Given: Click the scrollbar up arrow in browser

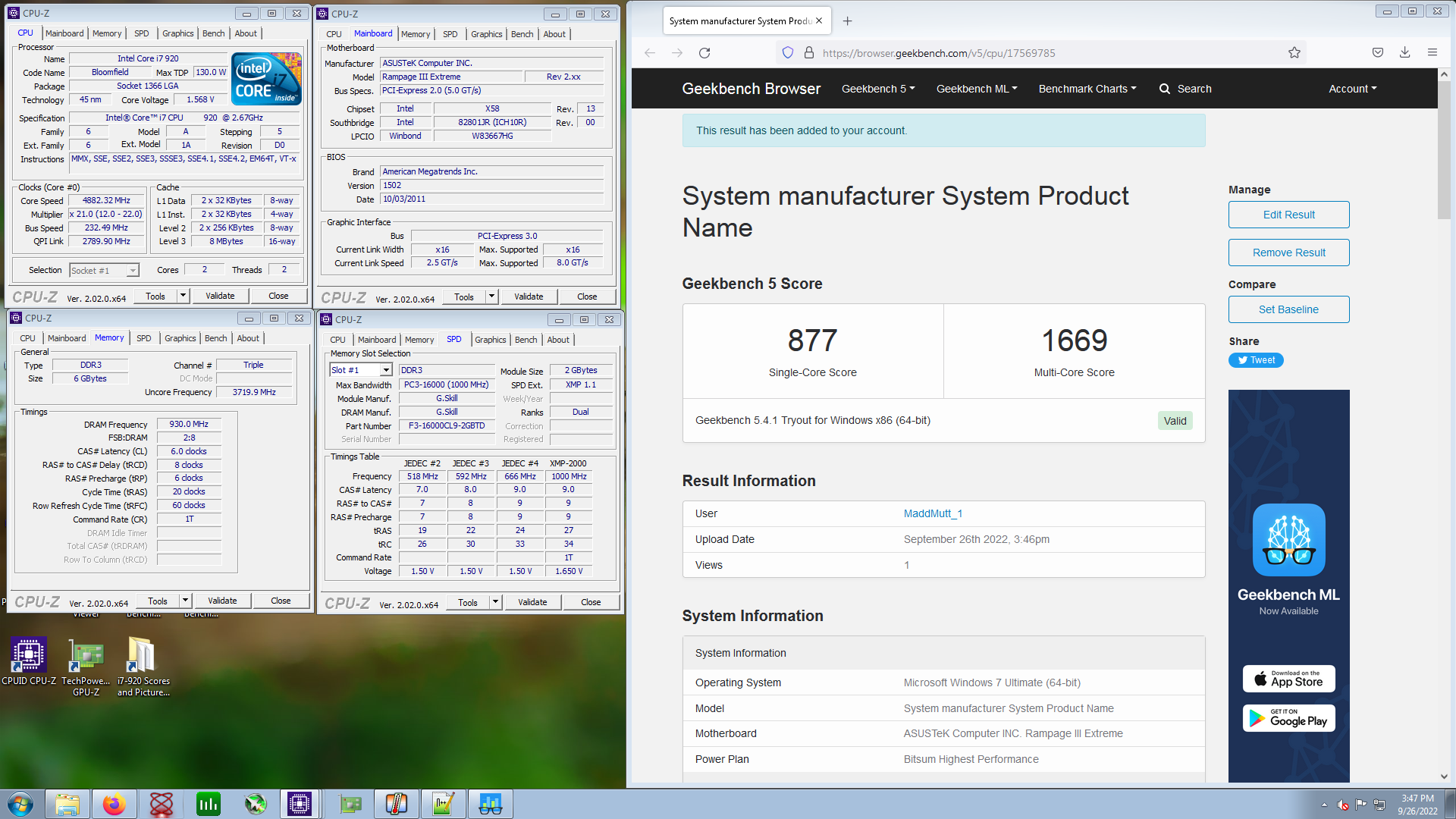Looking at the screenshot, I should click(1444, 74).
